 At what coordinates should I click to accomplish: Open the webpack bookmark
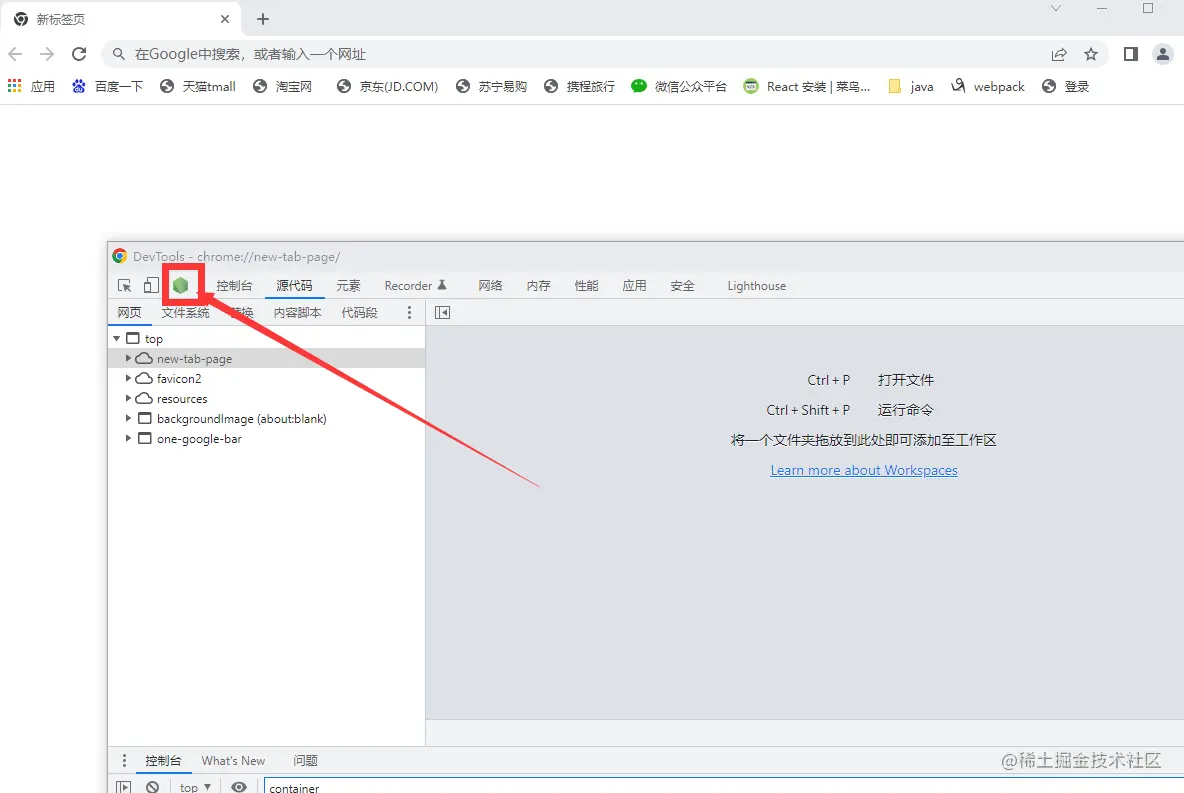(x=988, y=86)
